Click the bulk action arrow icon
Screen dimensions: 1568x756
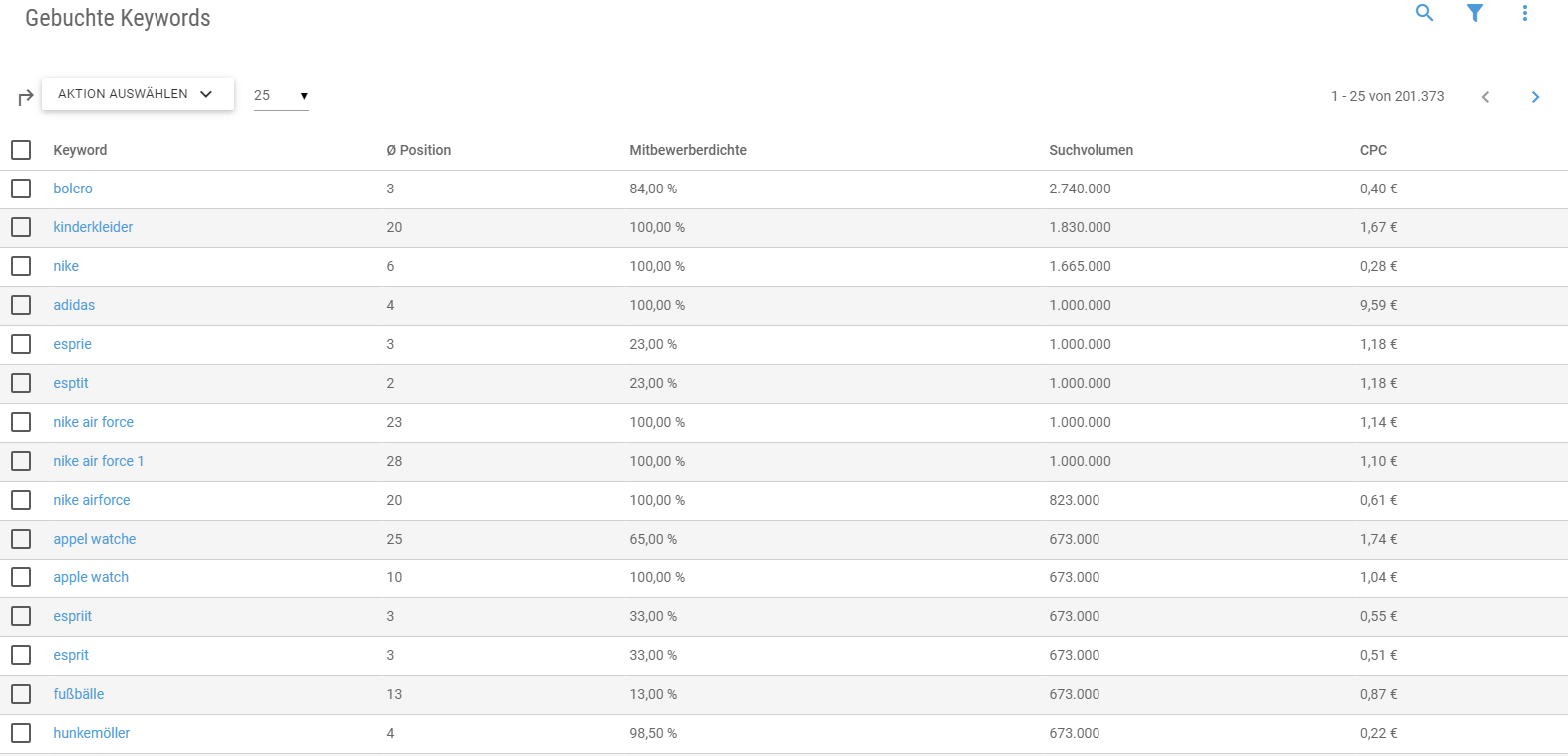(x=26, y=97)
